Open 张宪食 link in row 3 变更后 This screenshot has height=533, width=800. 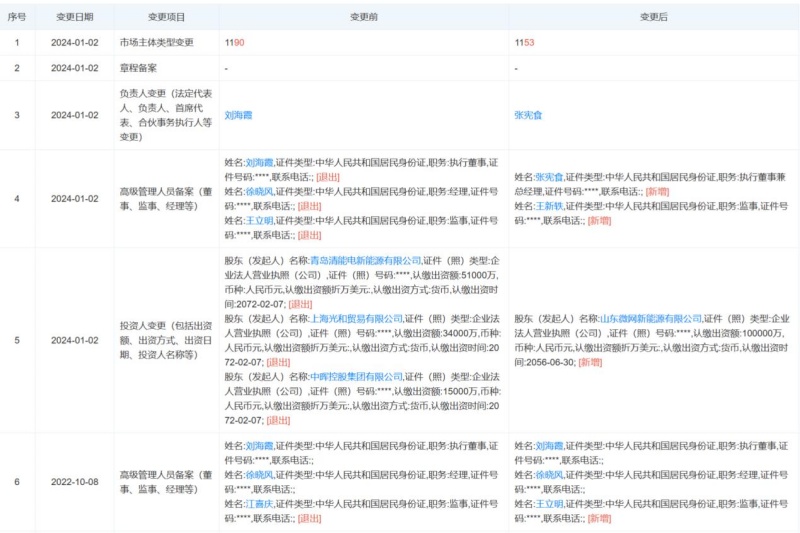[528, 115]
